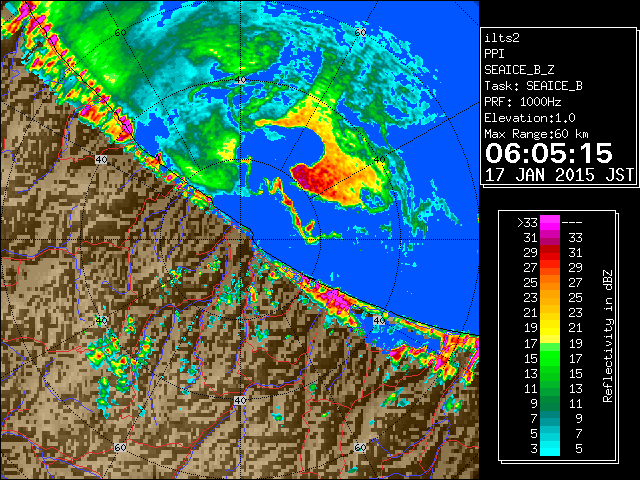
Task: Click the '40' ring label north of center
Action: (x=240, y=80)
